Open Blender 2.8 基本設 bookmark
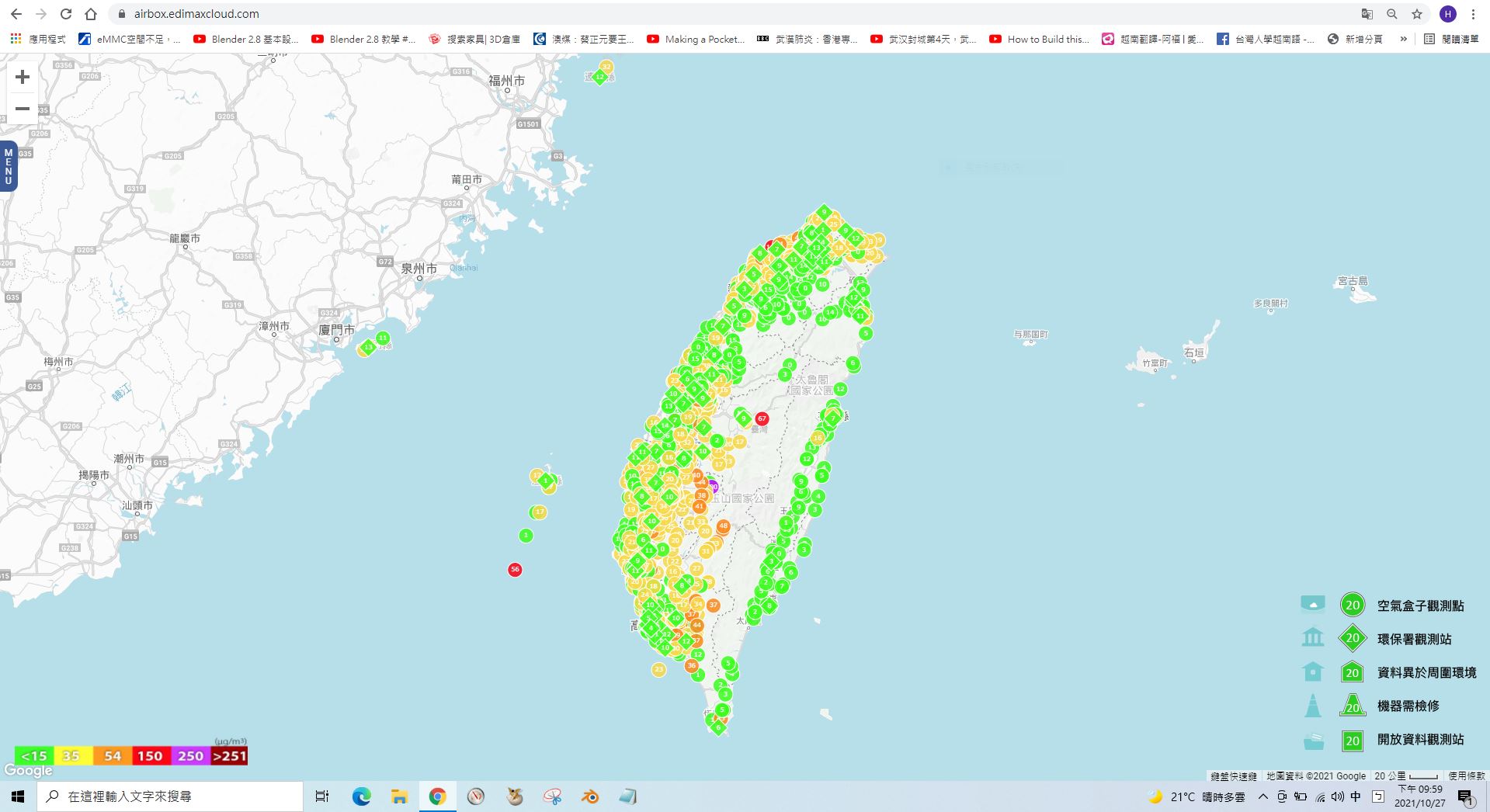 246,39
